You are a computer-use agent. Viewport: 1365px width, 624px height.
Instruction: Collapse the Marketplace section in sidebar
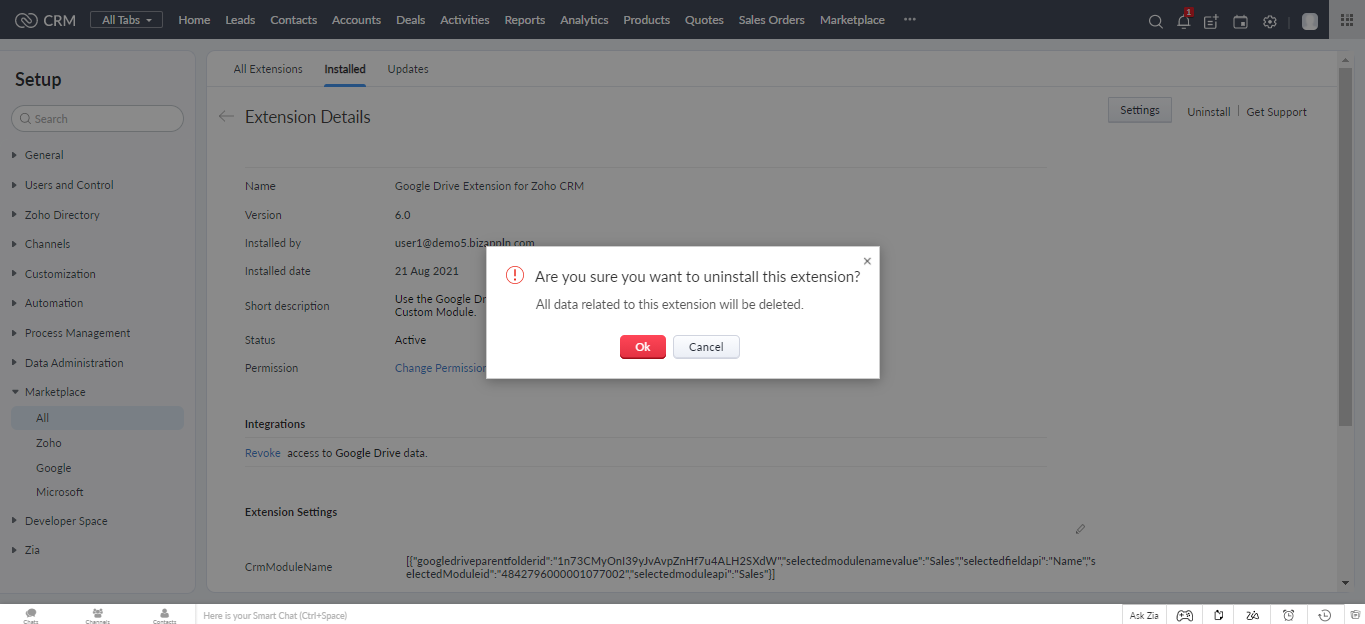pos(55,392)
